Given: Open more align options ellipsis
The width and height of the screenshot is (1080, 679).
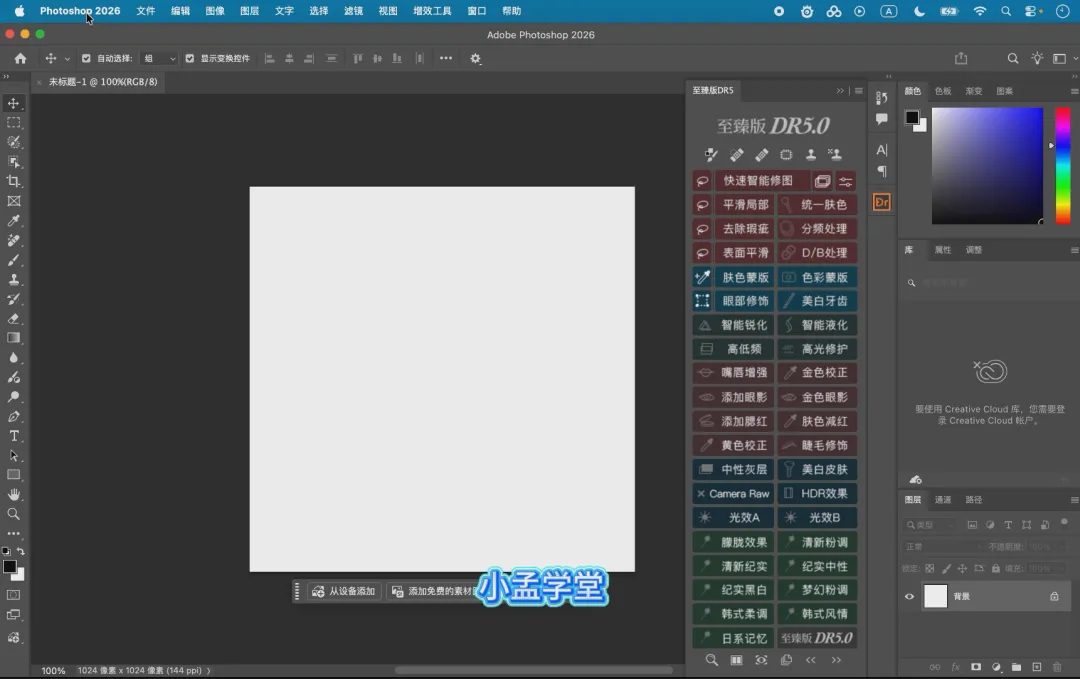Looking at the screenshot, I should click(x=446, y=59).
